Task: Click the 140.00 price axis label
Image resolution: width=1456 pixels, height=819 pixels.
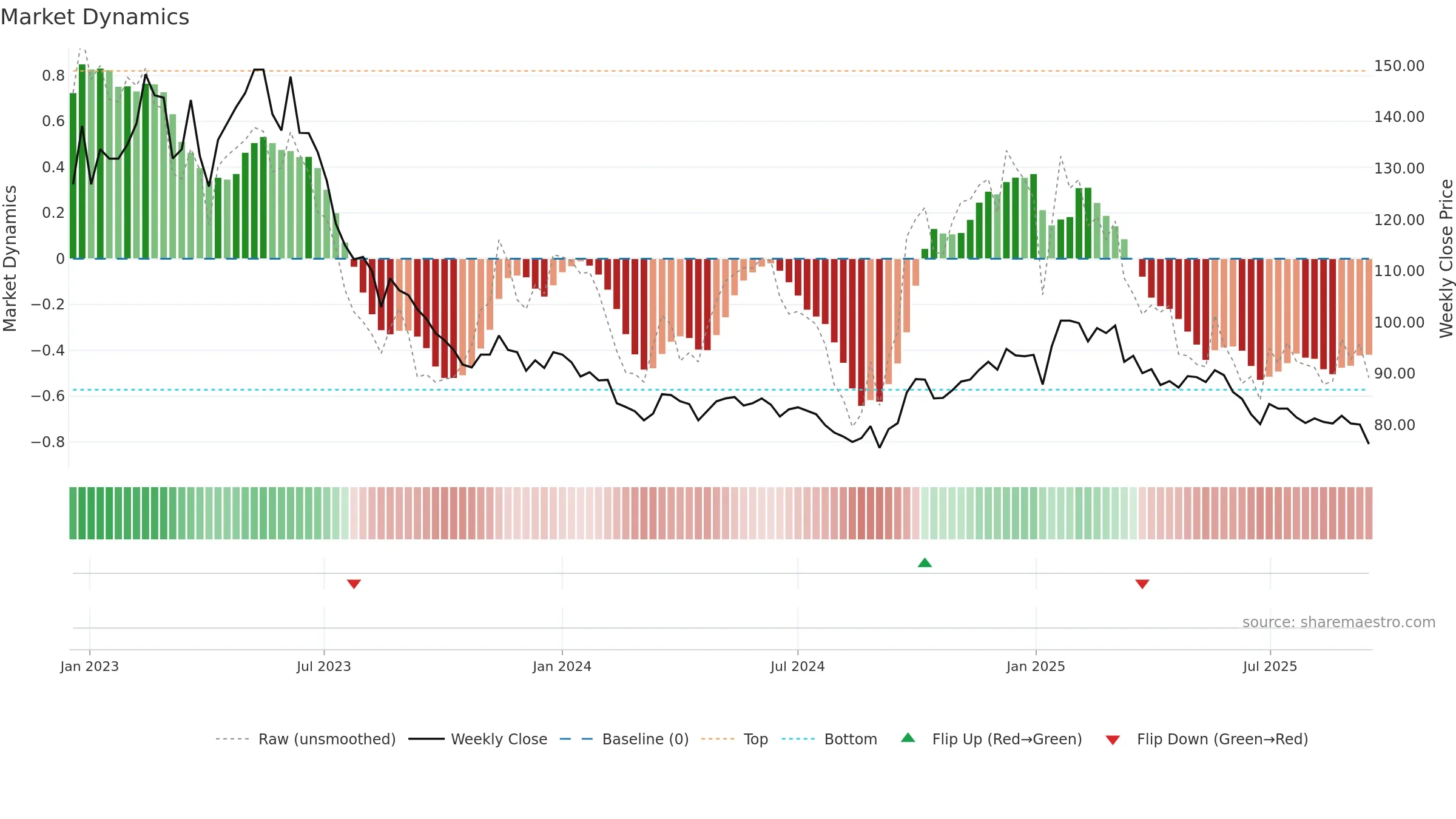Action: click(1400, 116)
